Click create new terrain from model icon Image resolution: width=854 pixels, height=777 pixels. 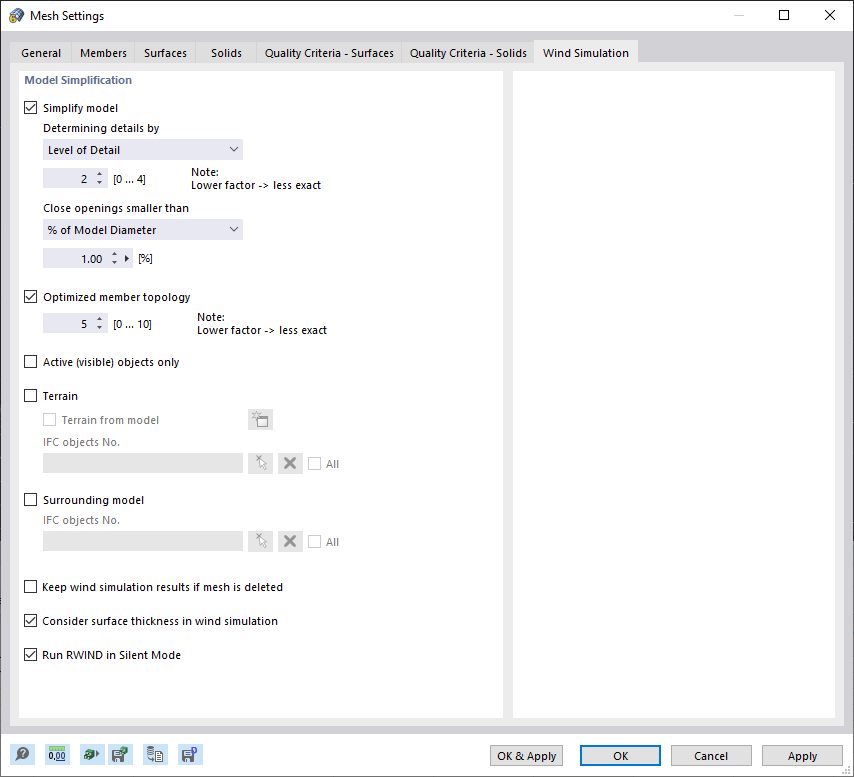coord(260,420)
